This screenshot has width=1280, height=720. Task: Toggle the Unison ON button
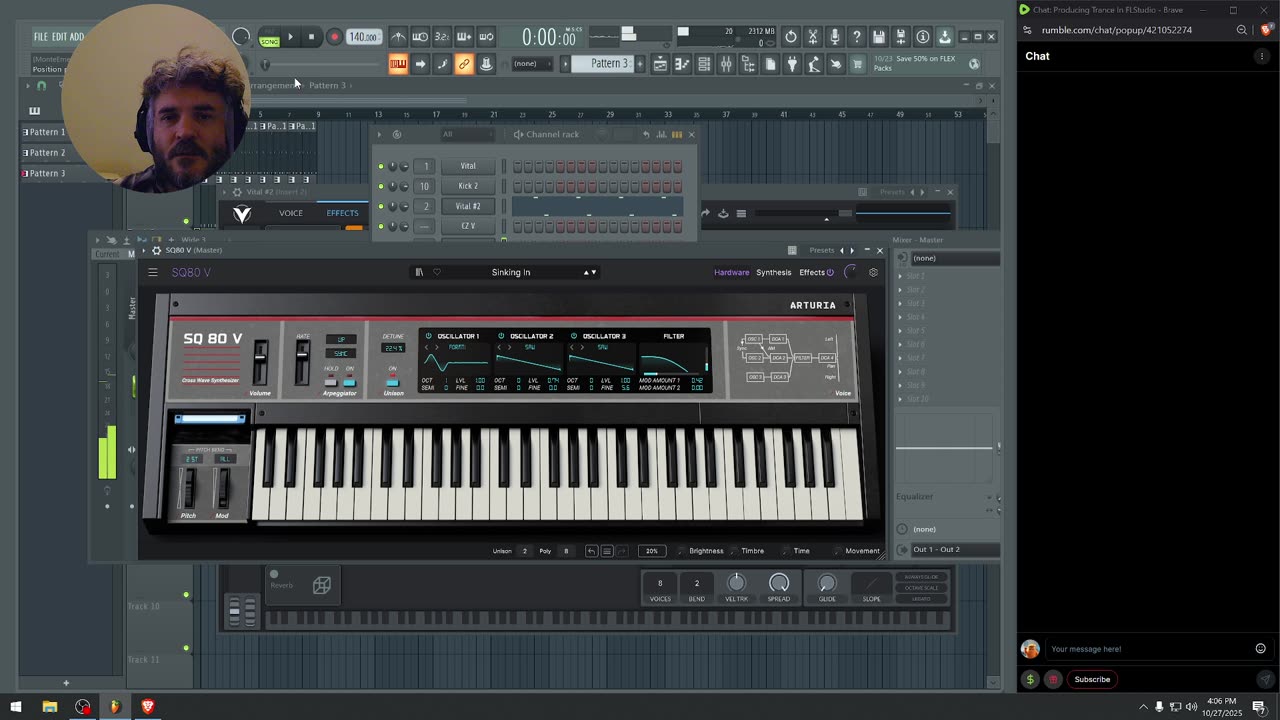pos(393,381)
